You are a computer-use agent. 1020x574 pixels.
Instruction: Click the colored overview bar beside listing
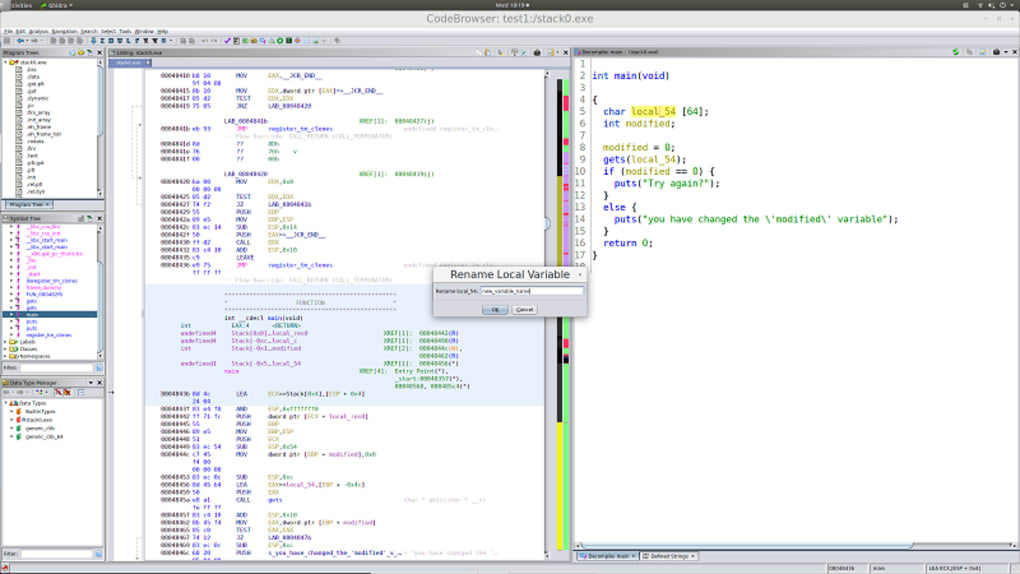coord(566,200)
